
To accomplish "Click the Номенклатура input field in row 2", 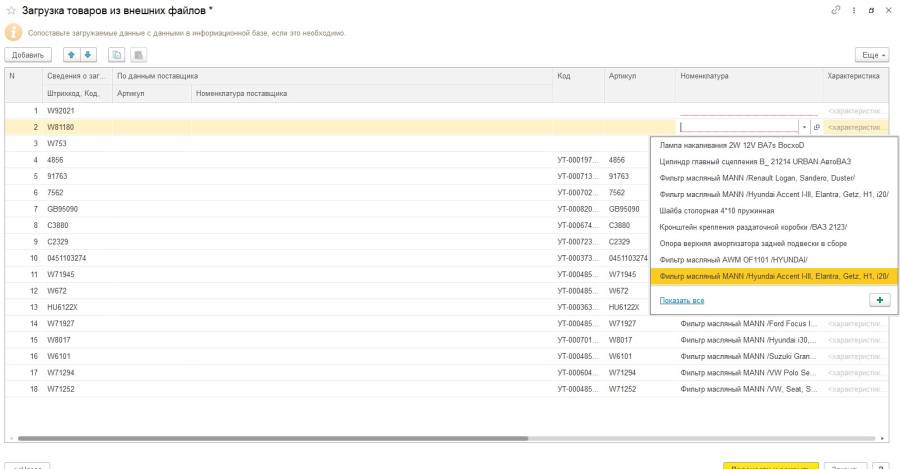I will coord(738,127).
